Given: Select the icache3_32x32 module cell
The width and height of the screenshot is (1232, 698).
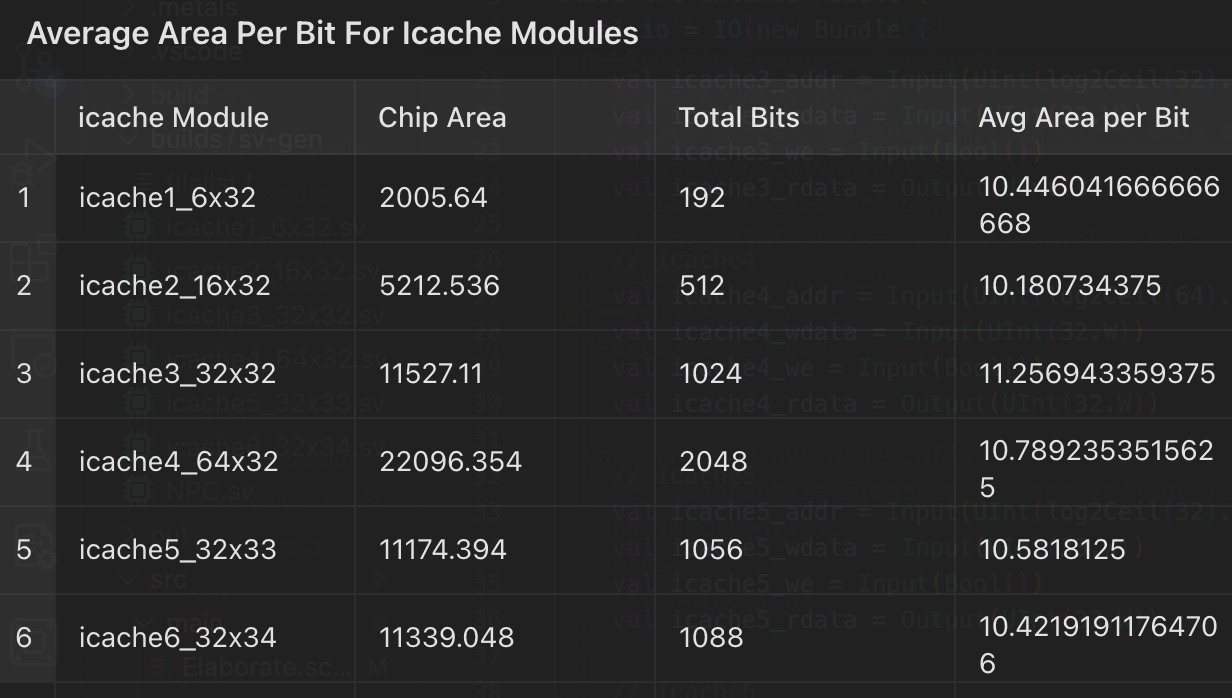Looking at the screenshot, I should (x=177, y=374).
